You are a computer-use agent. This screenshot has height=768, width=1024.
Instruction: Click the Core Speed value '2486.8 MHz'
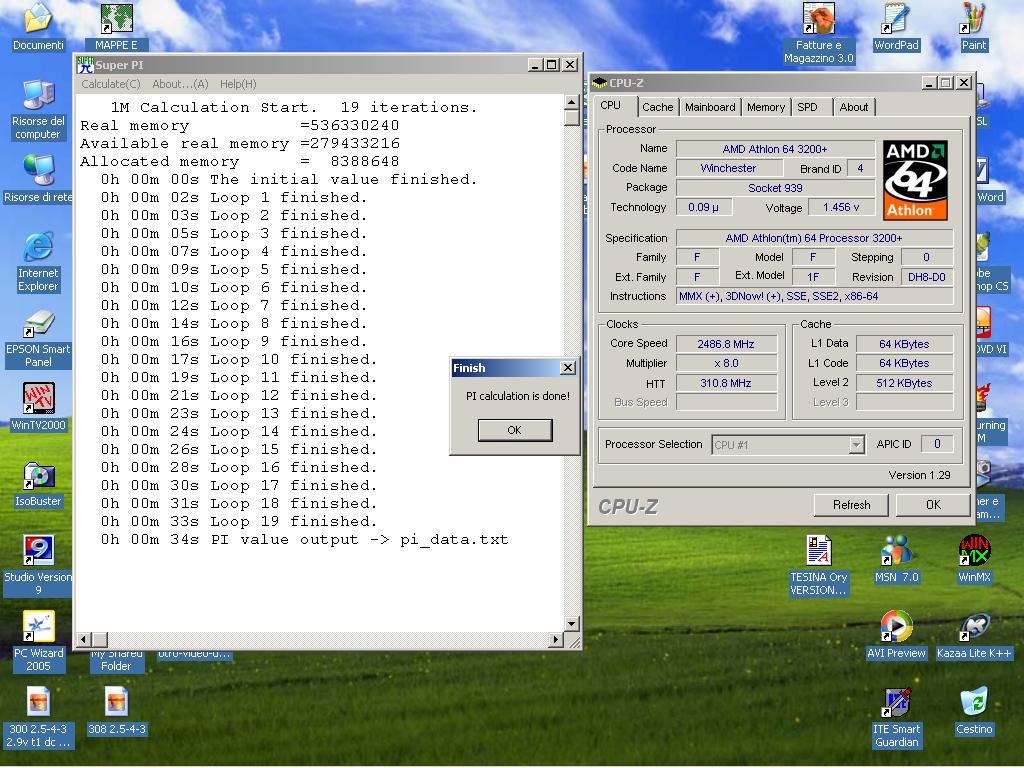[726, 344]
